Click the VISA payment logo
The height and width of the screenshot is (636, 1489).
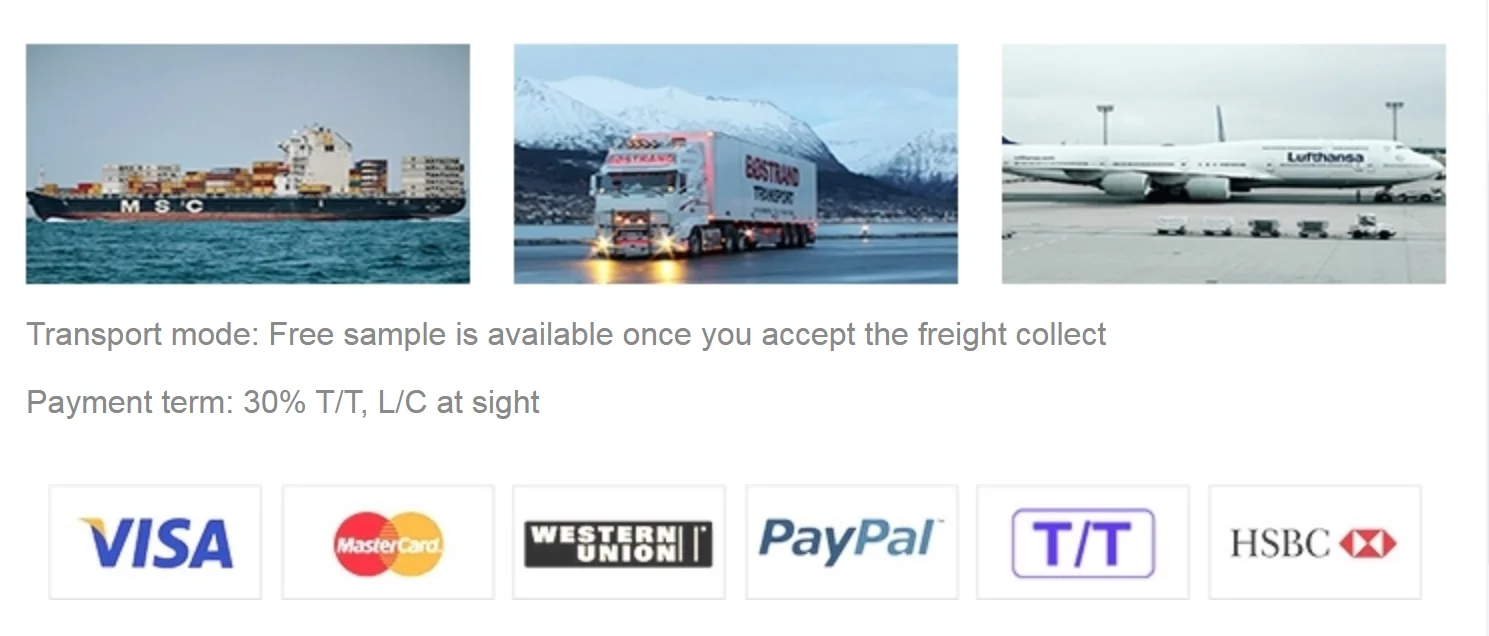point(155,542)
